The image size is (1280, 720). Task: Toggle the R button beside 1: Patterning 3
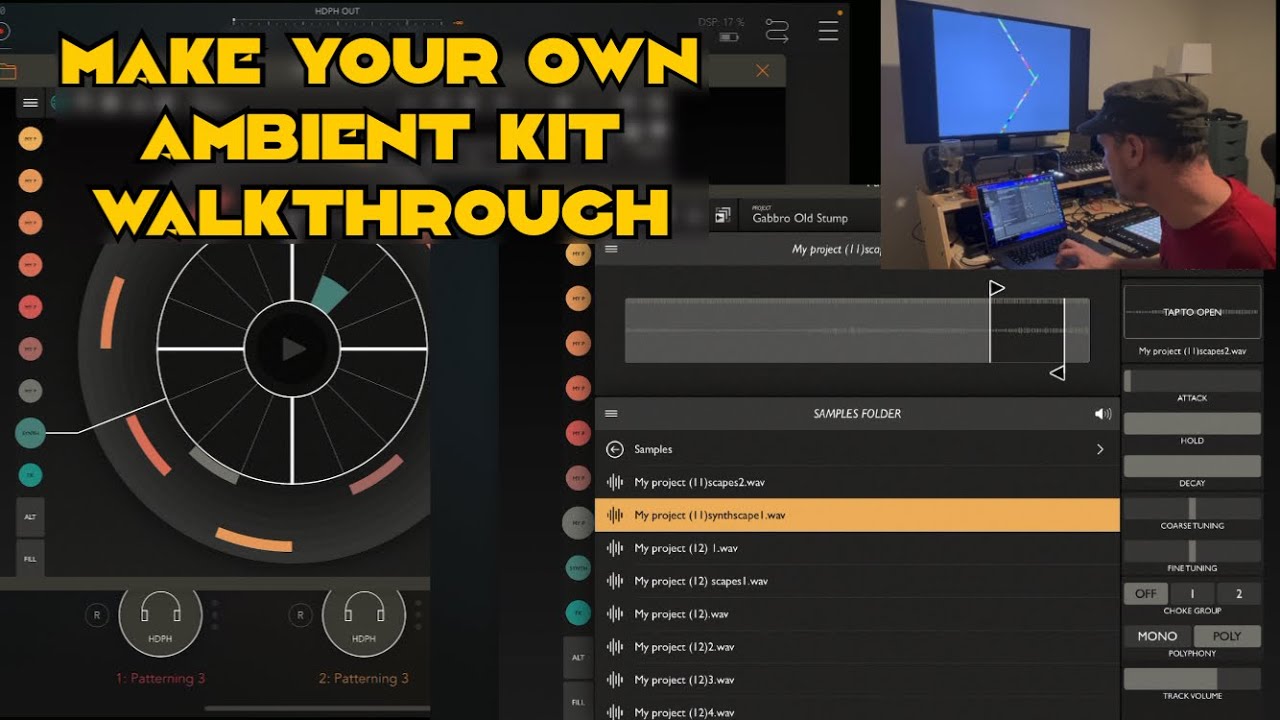97,616
